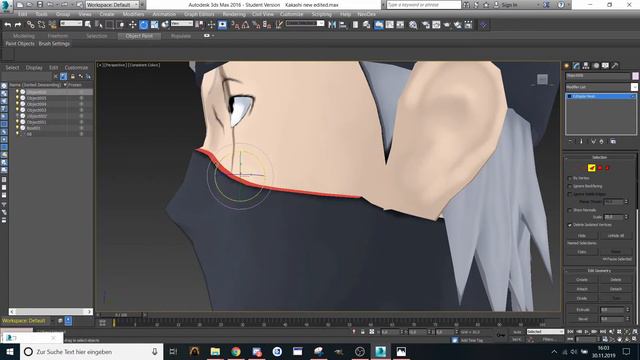Screen dimensions: 640x360
Task: Switch to the Motion command panel
Action: click(596, 66)
